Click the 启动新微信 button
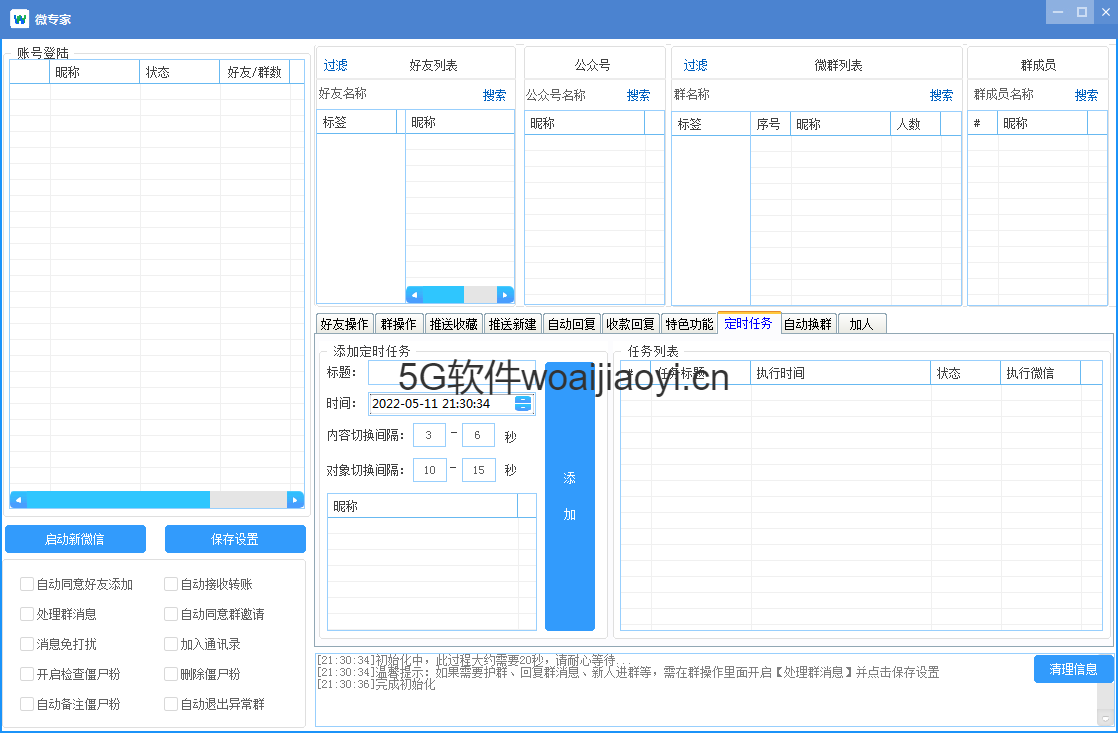This screenshot has width=1118, height=733. [x=75, y=539]
